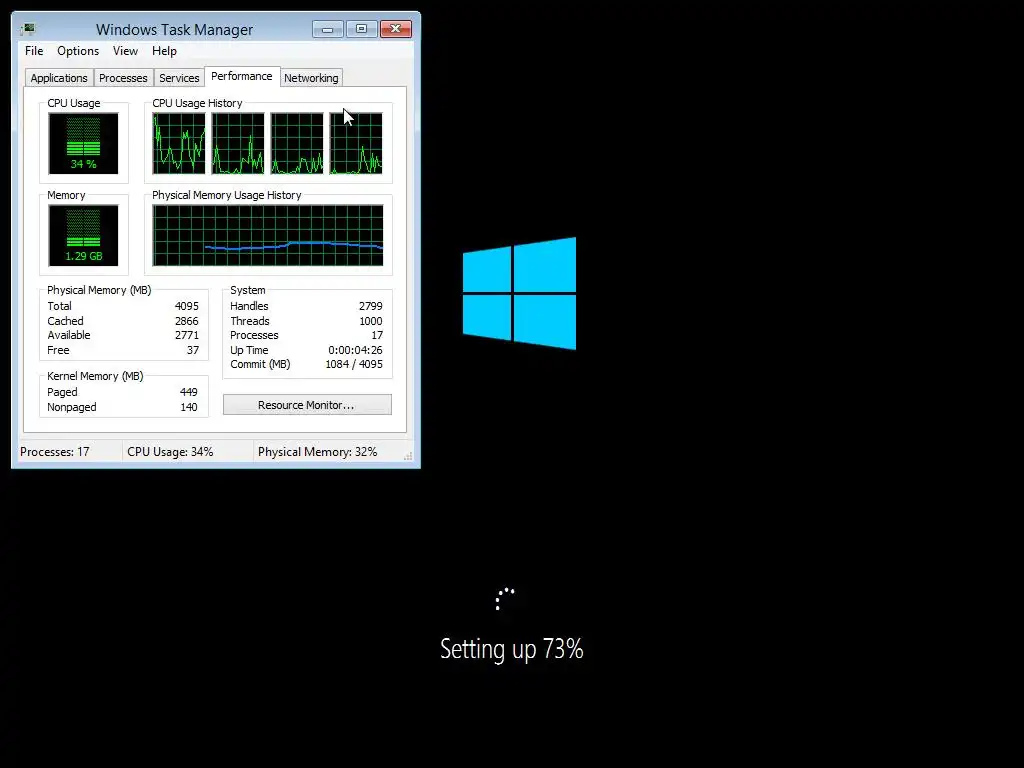This screenshot has height=768, width=1024.
Task: Click the second CPU usage history graph
Action: point(238,143)
